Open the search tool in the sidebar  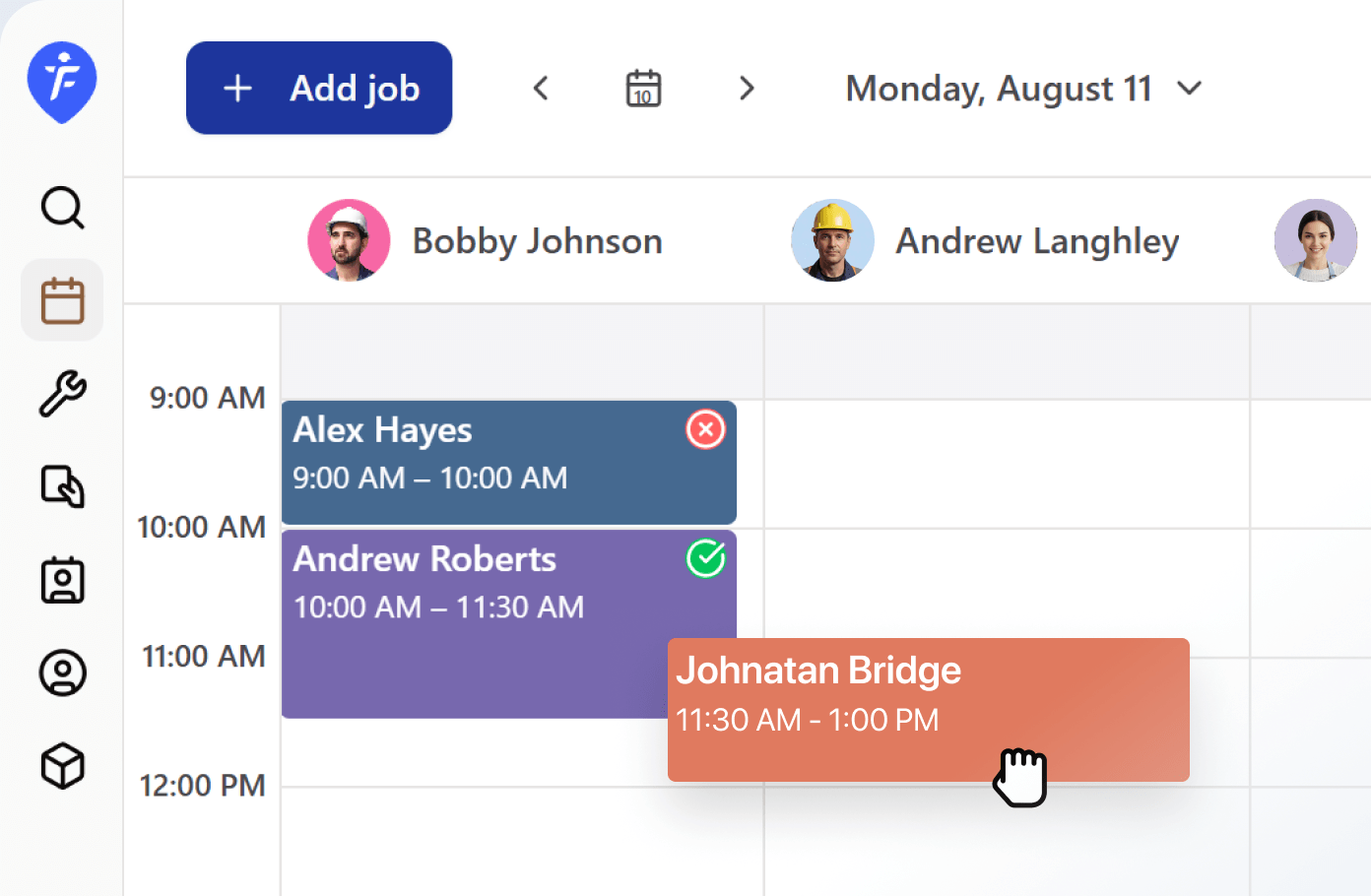(x=61, y=208)
